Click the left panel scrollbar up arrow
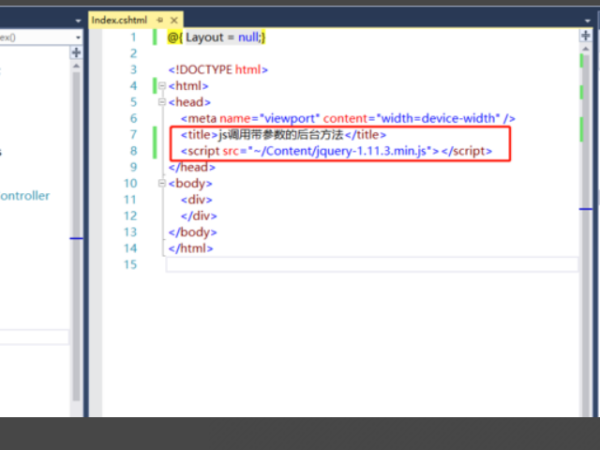 (76, 66)
